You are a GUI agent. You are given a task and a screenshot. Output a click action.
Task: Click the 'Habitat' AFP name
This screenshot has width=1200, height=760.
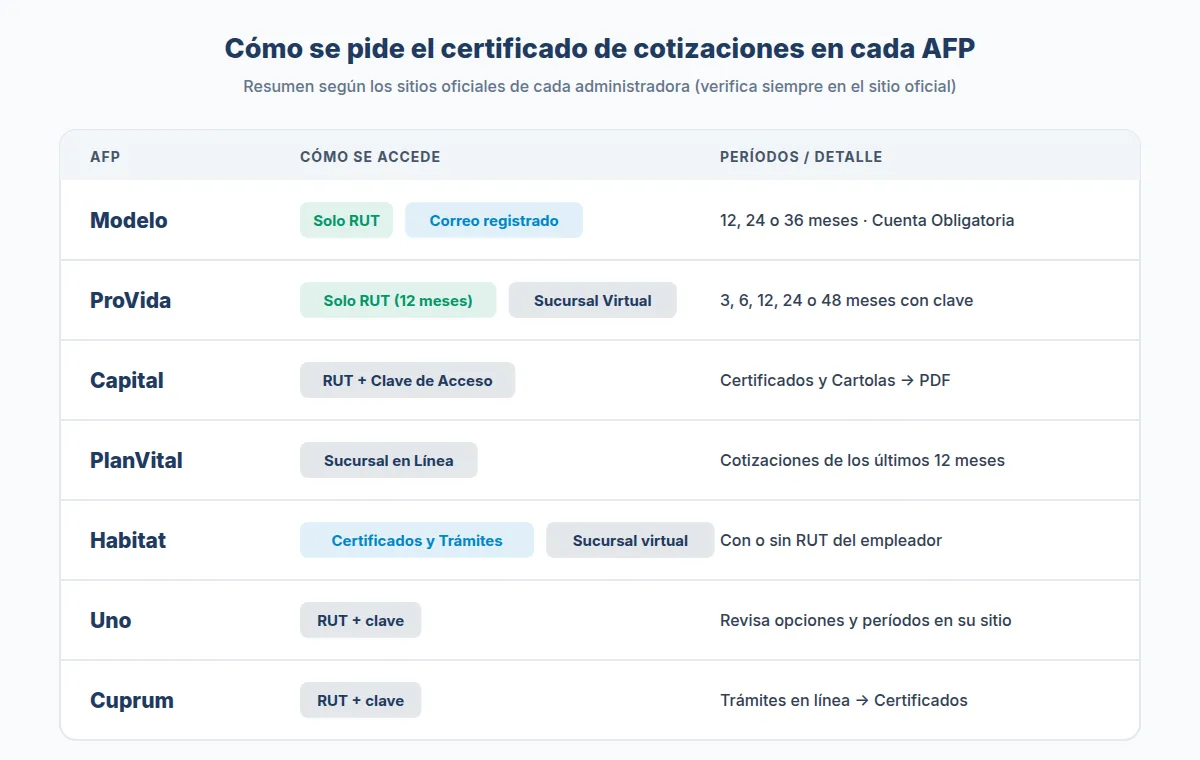[128, 540]
